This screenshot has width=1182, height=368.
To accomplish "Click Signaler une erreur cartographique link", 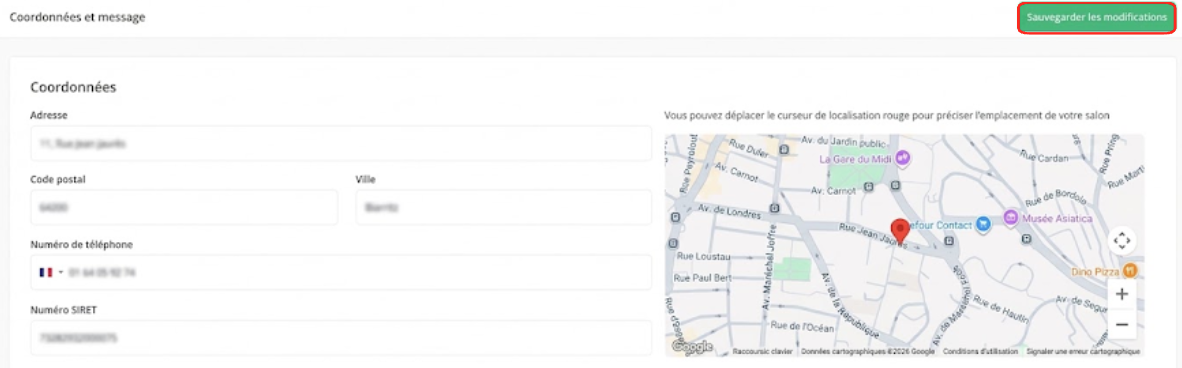I will [x=1082, y=351].
